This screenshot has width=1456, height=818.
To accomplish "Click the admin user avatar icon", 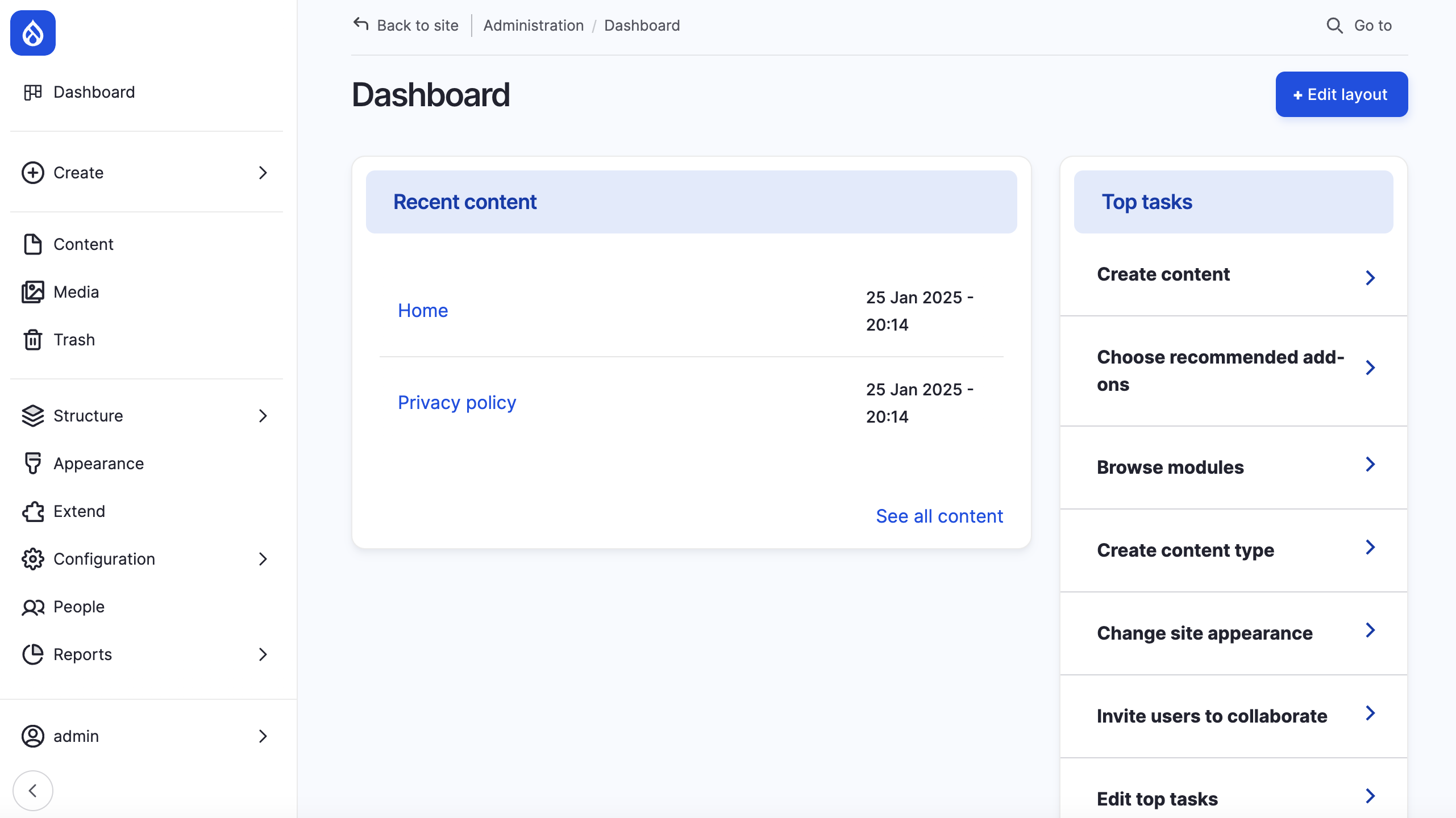I will click(33, 736).
